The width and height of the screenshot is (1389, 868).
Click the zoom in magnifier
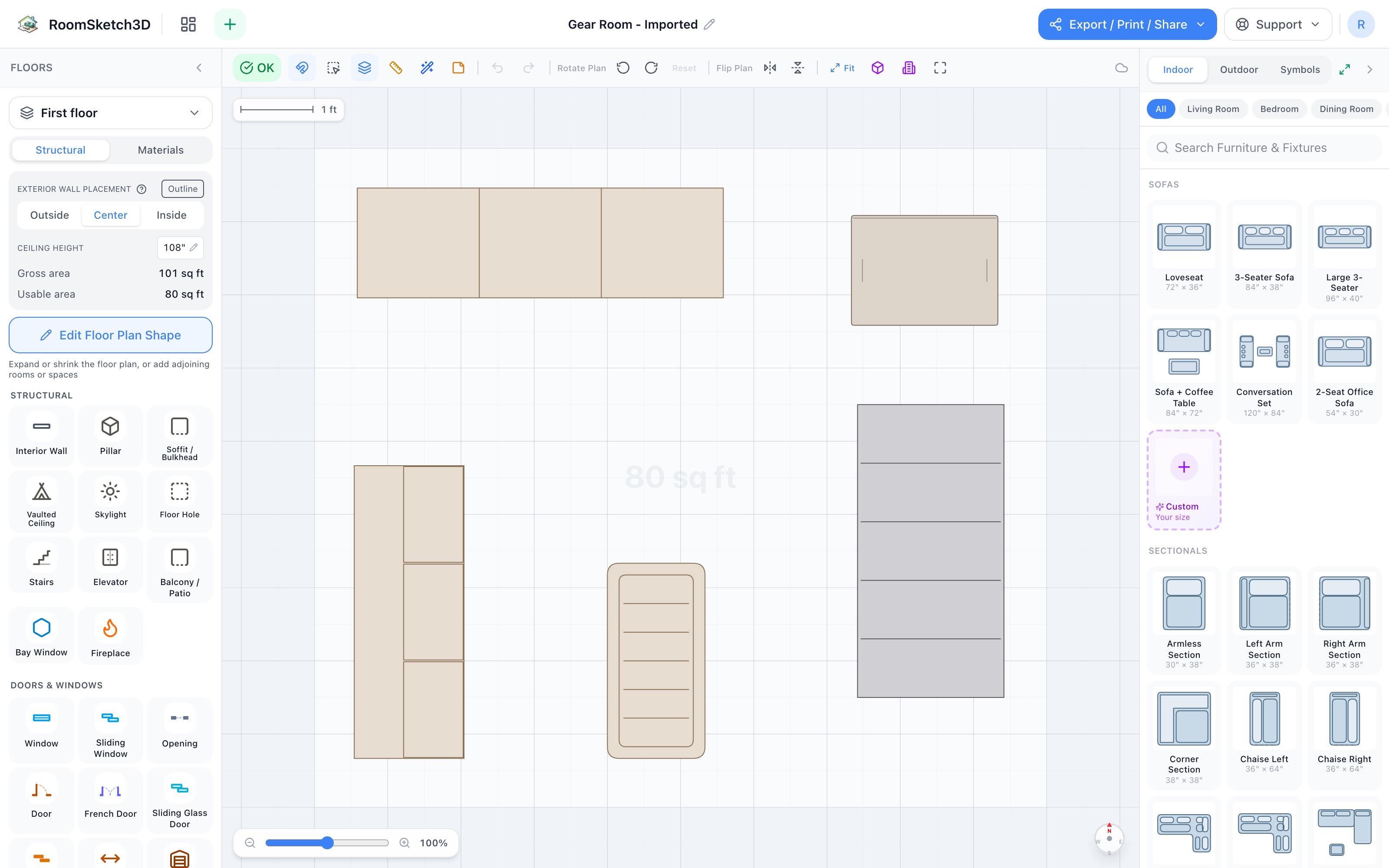point(405,843)
